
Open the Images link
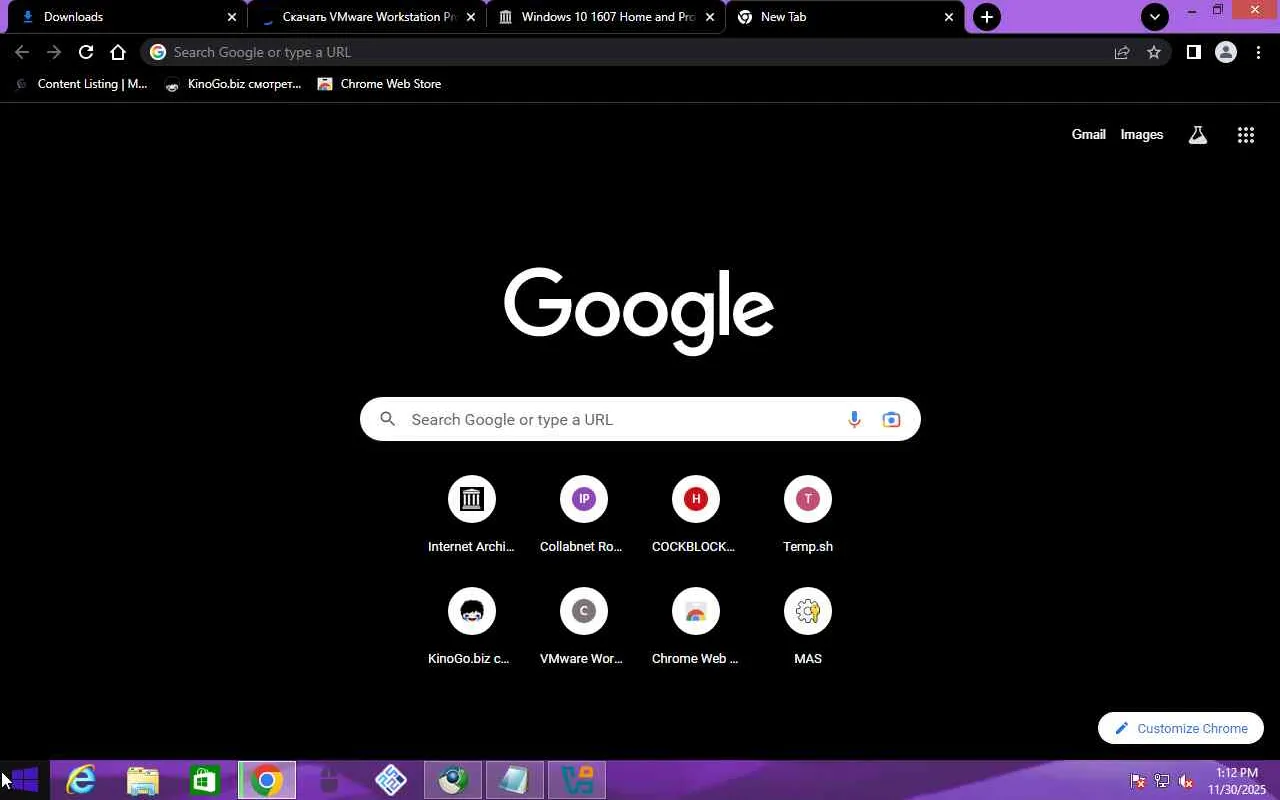(x=1141, y=134)
